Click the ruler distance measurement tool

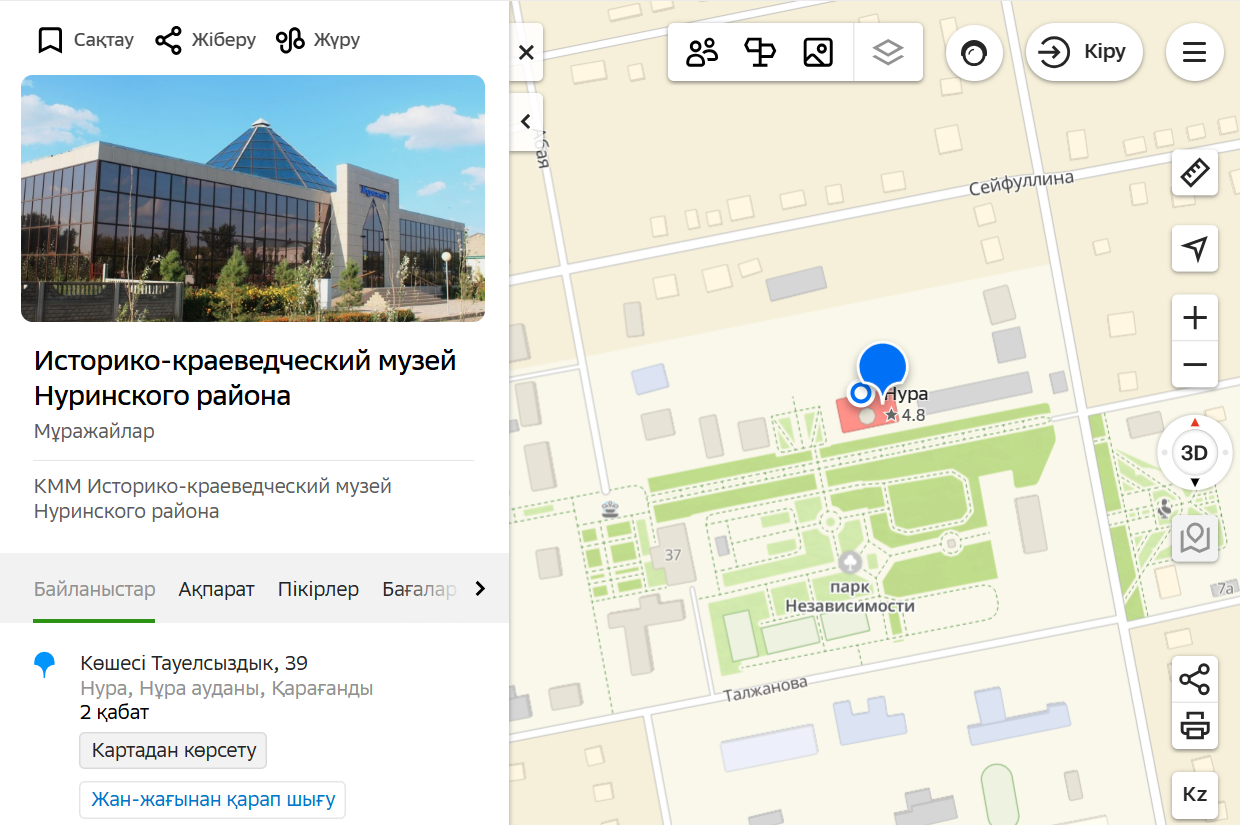click(1194, 172)
